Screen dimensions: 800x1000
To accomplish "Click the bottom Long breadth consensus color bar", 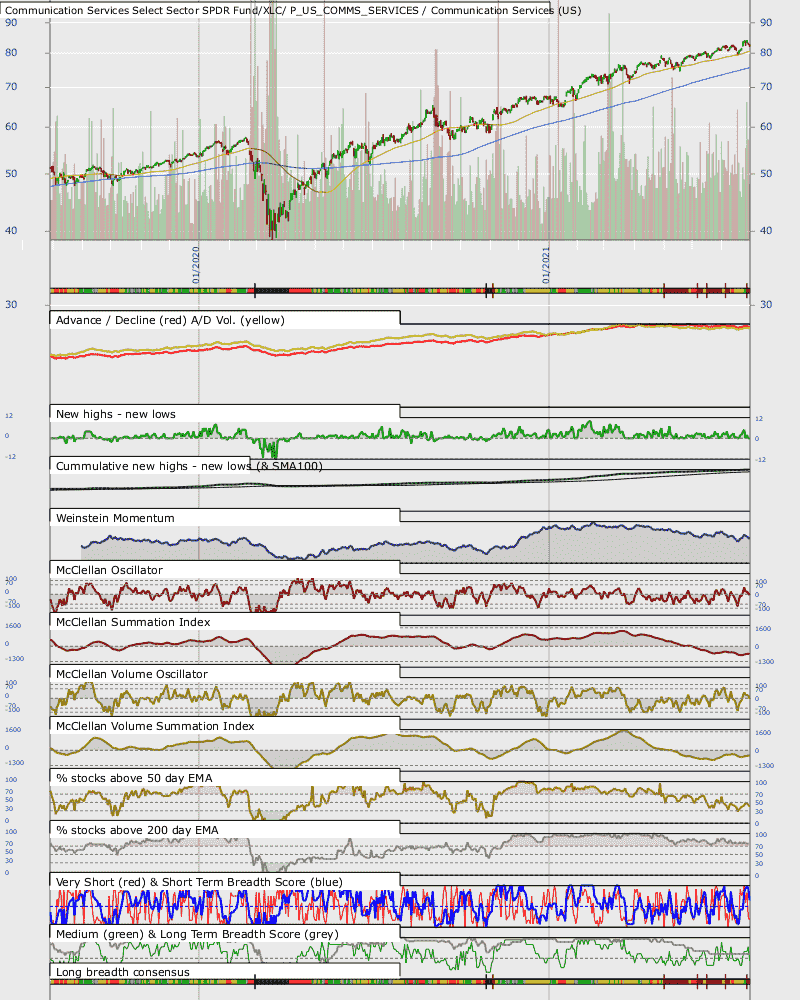I will (400, 982).
